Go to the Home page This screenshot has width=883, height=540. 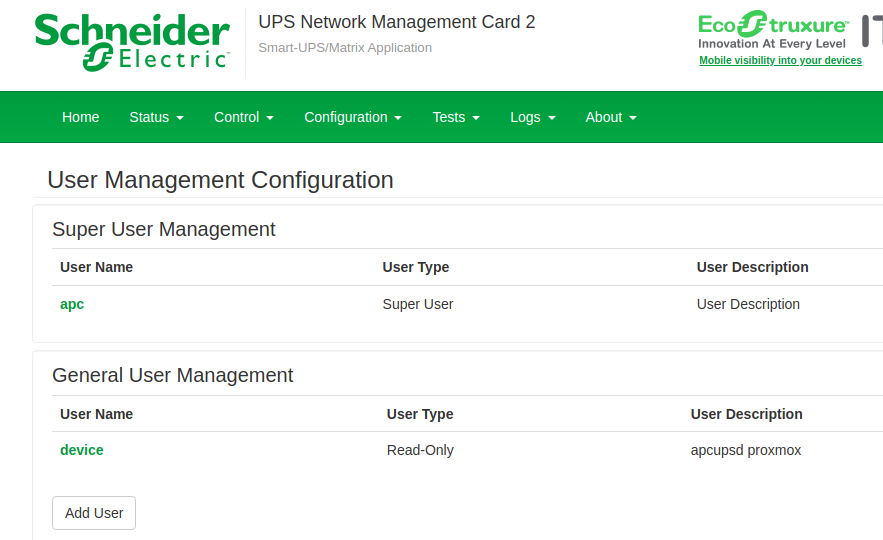click(x=80, y=117)
